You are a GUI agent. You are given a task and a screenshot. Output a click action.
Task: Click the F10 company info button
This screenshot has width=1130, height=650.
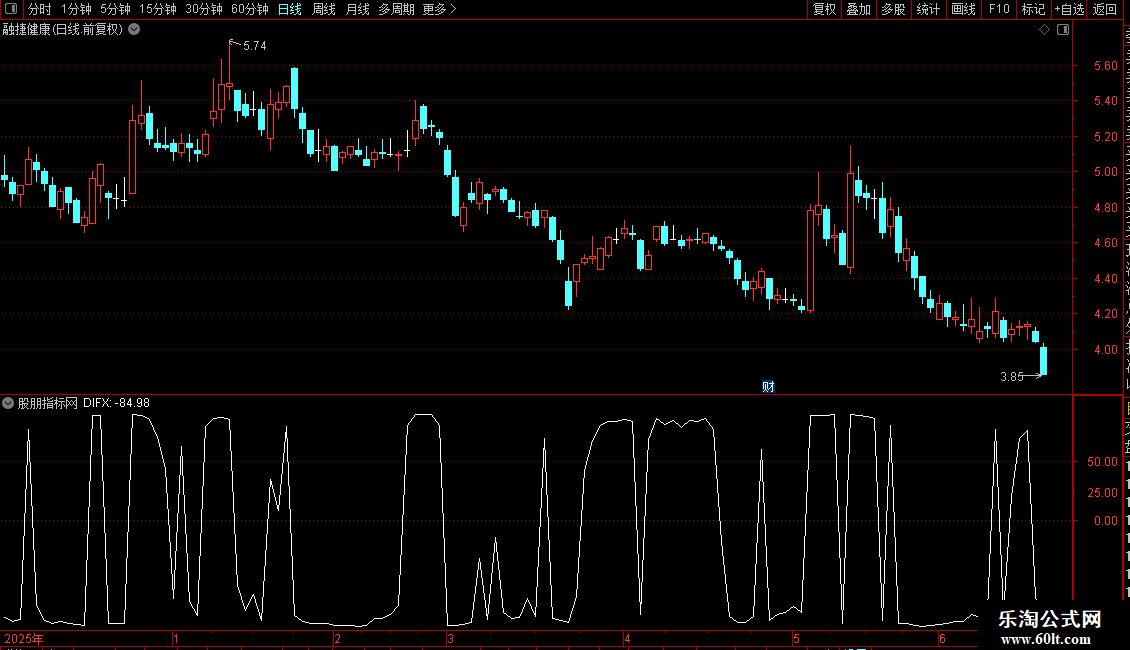(999, 9)
